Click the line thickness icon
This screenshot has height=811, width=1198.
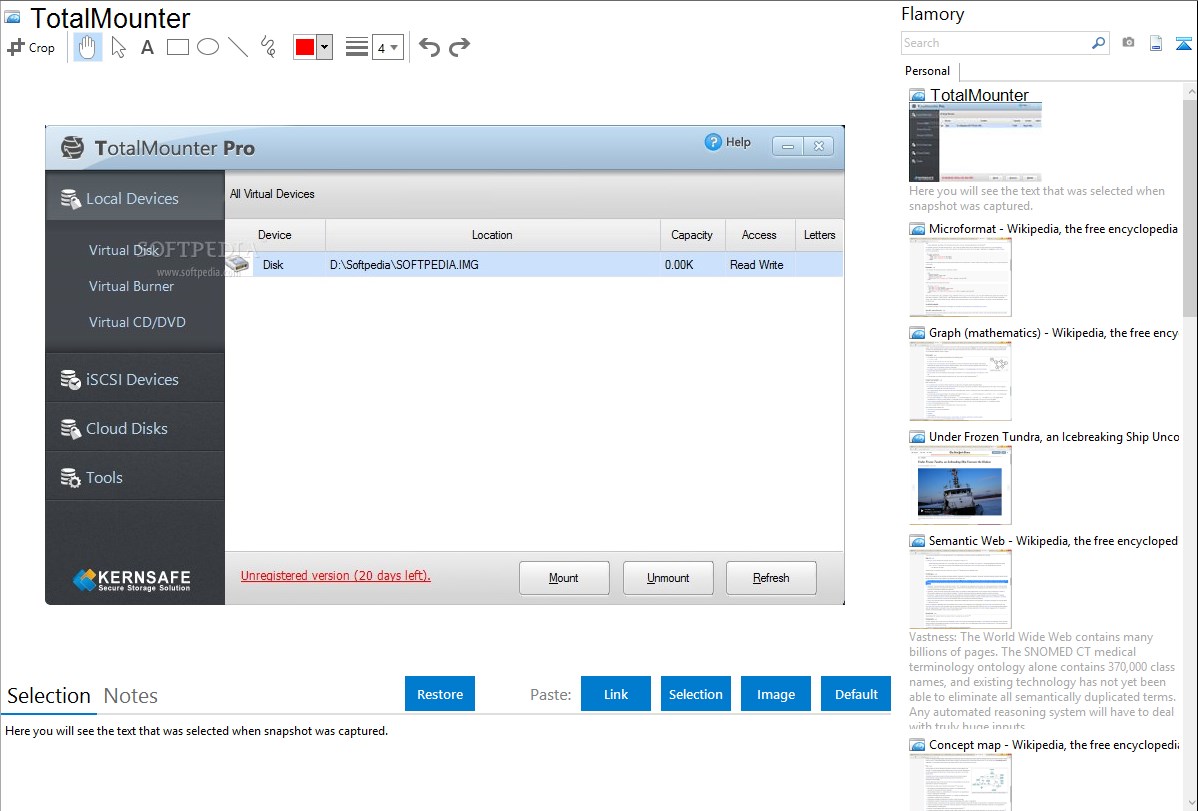tap(357, 47)
